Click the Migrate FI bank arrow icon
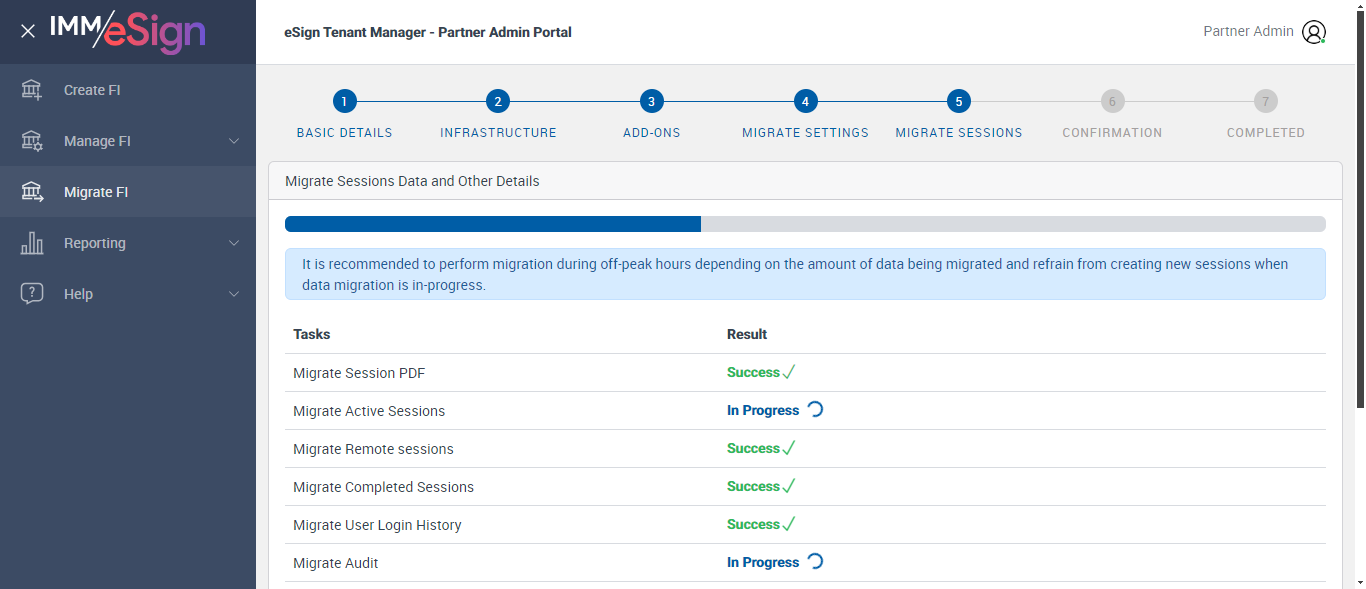 click(32, 192)
